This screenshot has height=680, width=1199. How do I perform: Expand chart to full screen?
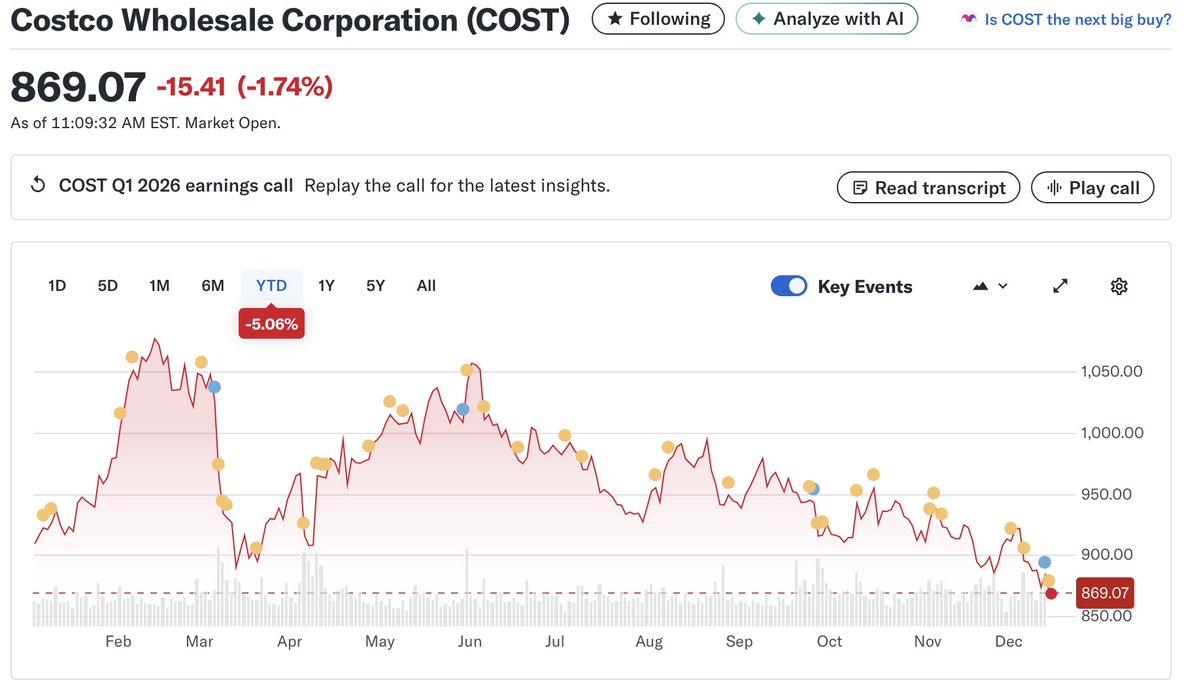click(1060, 286)
